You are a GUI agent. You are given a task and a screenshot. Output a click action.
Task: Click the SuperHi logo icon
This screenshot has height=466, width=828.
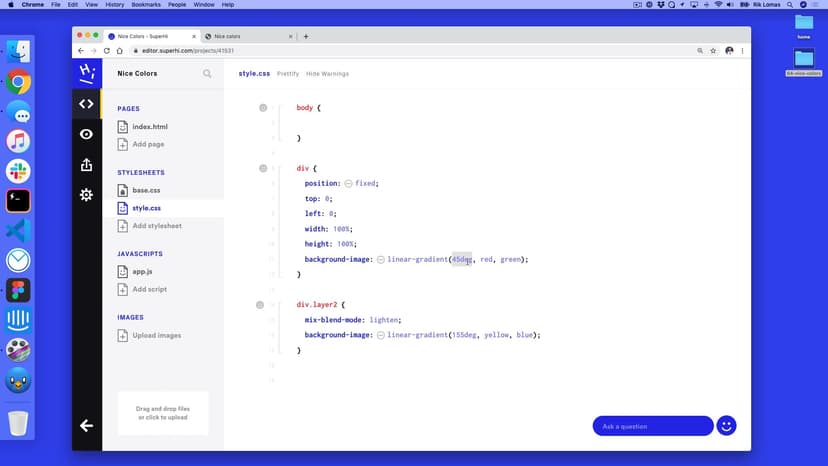pyautogui.click(x=87, y=73)
